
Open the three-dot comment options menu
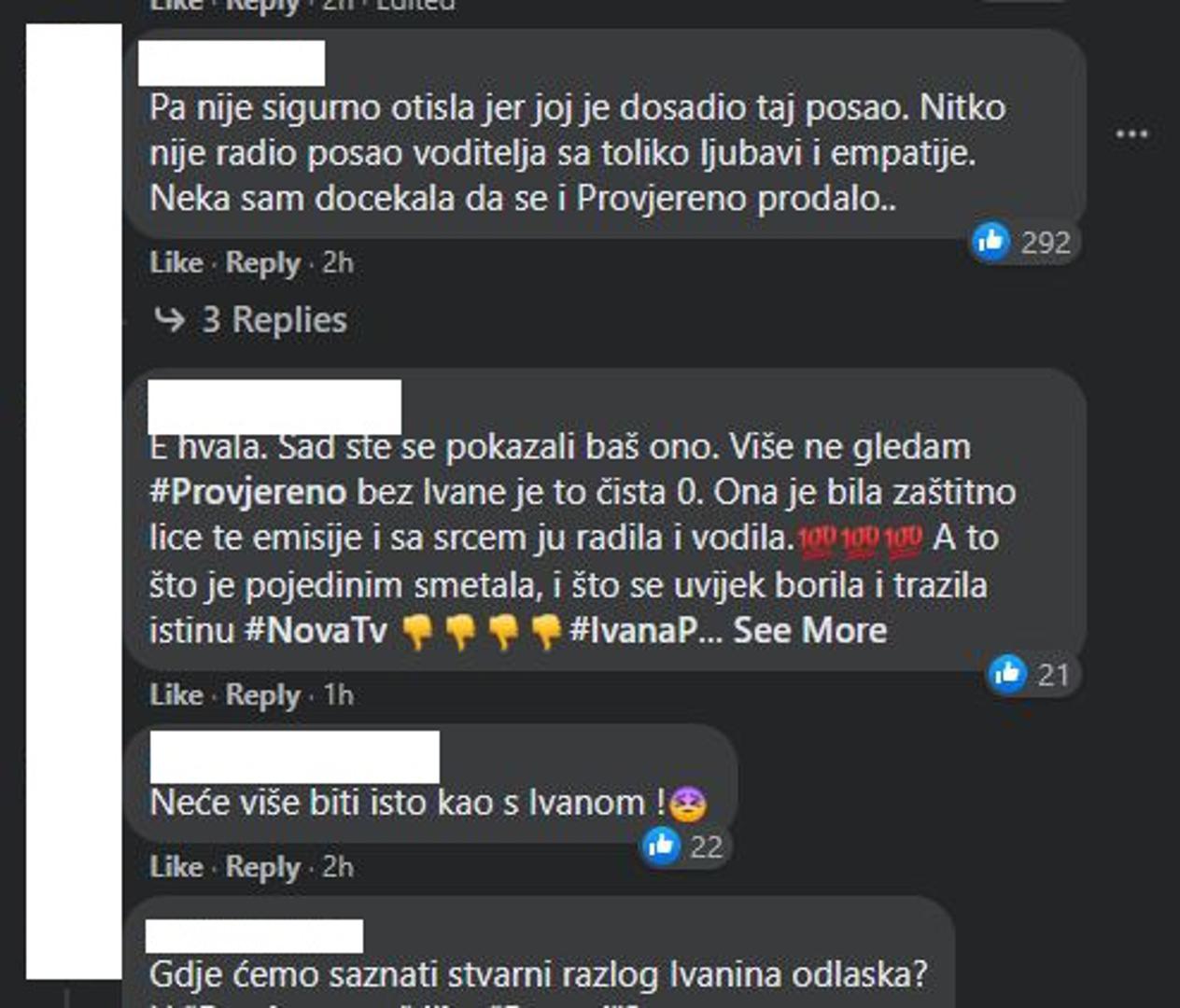click(x=1131, y=134)
